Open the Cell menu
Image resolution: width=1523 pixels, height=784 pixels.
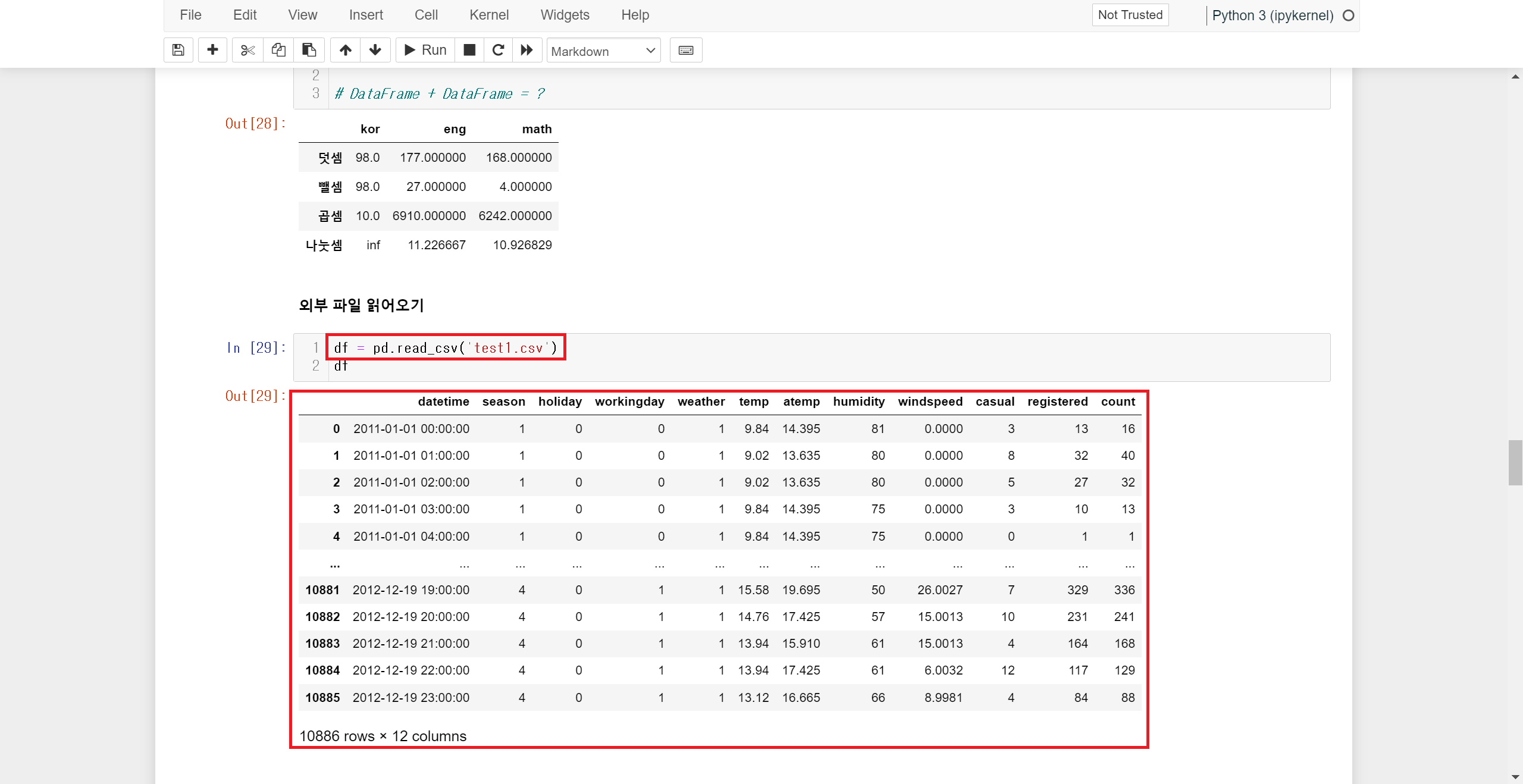point(426,15)
